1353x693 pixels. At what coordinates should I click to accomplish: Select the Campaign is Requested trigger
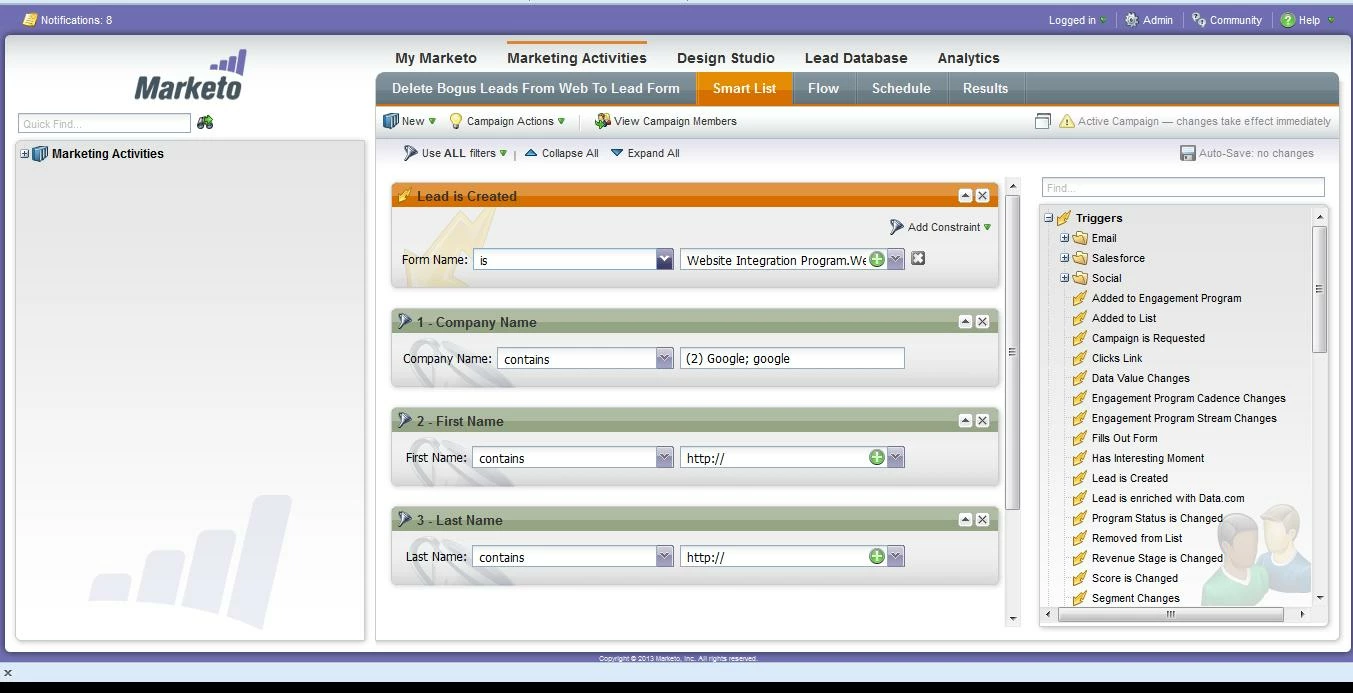[x=1148, y=338]
